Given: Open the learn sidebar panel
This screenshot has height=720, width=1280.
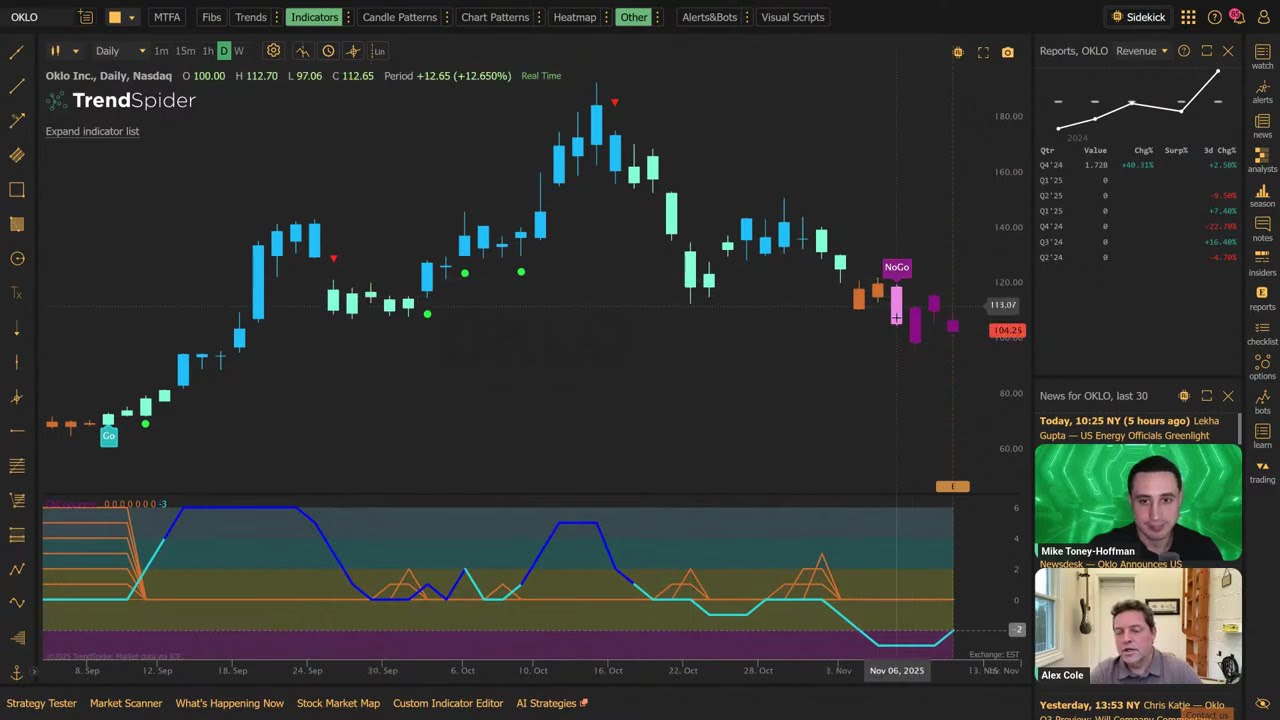Looking at the screenshot, I should tap(1262, 436).
